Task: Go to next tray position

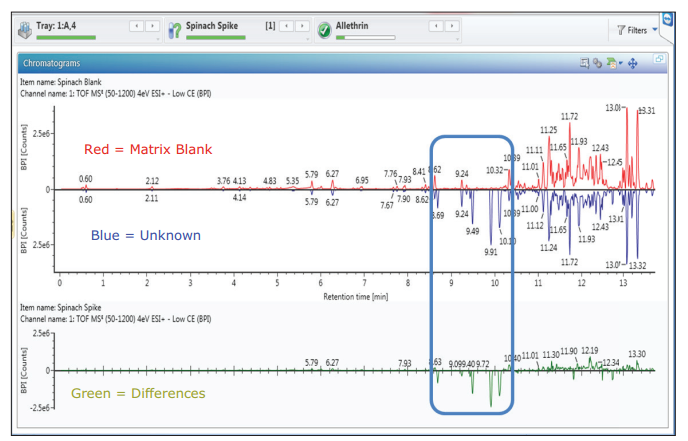Action: (x=152, y=26)
